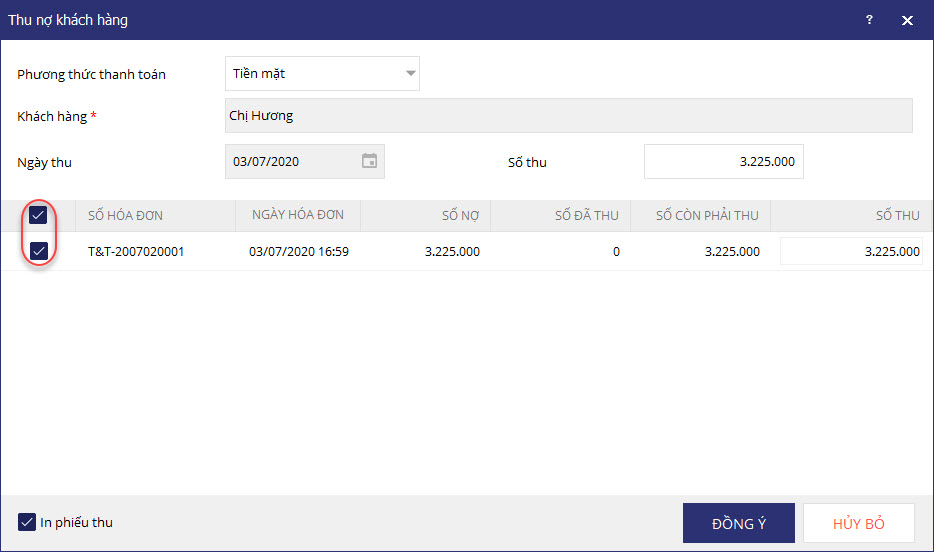This screenshot has width=934, height=552.
Task: Sort by NGÀY HÓA ĐƠN column header
Action: 298,215
